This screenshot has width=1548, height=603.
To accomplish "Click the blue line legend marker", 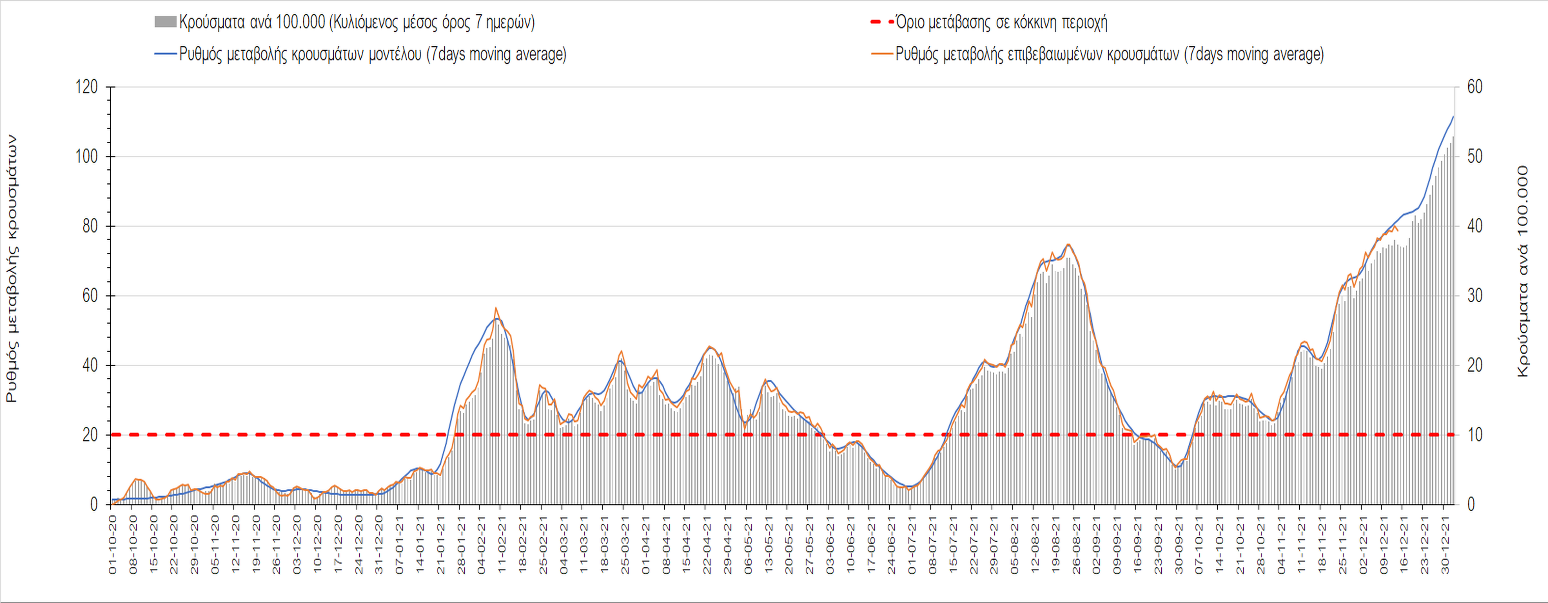I will pyautogui.click(x=164, y=54).
